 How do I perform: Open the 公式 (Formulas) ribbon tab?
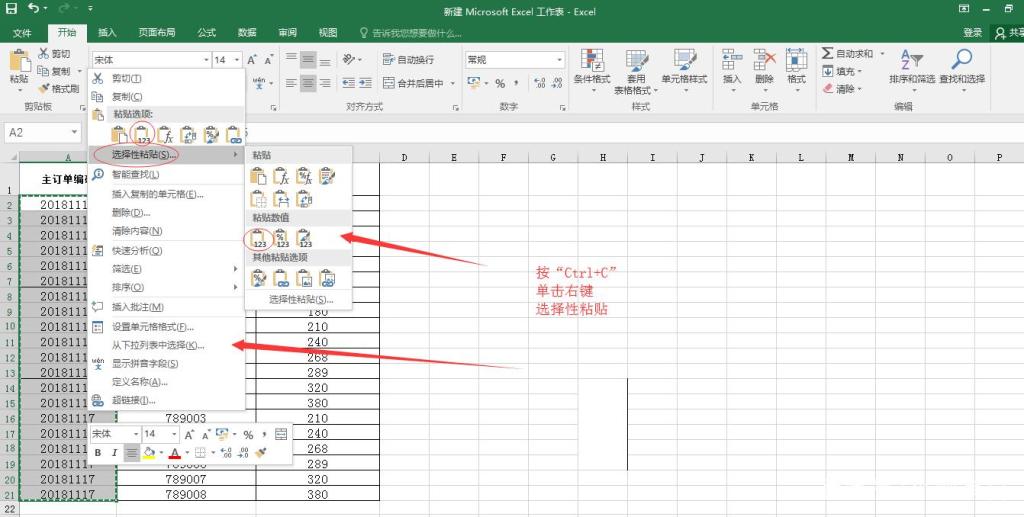click(206, 33)
